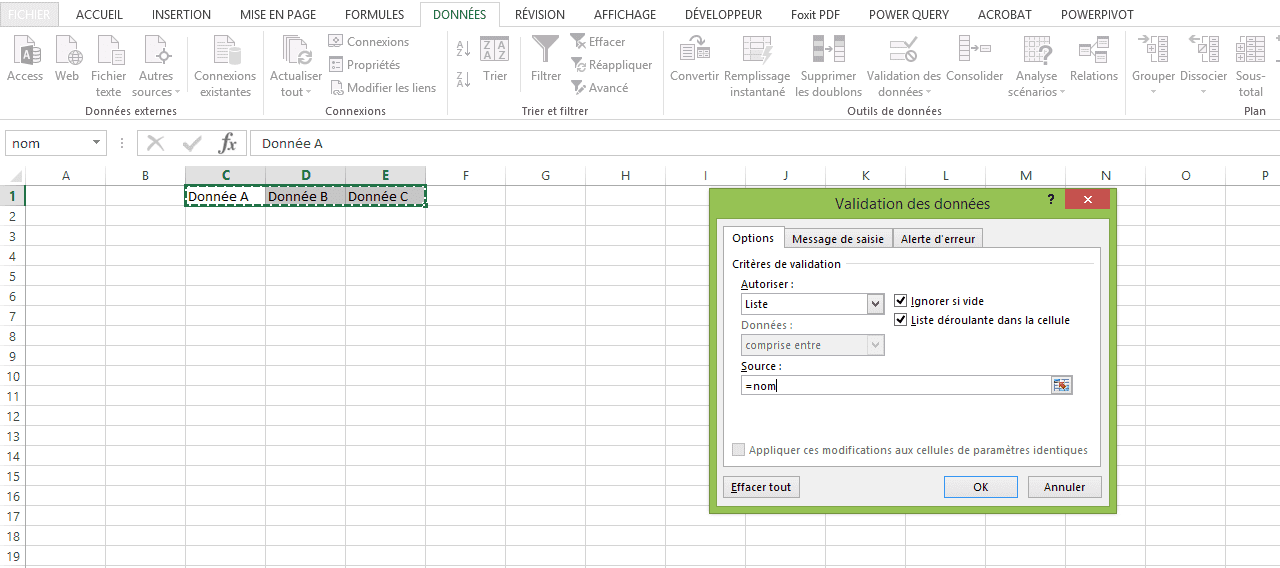
Task: Click the Annuler button
Action: point(1064,487)
